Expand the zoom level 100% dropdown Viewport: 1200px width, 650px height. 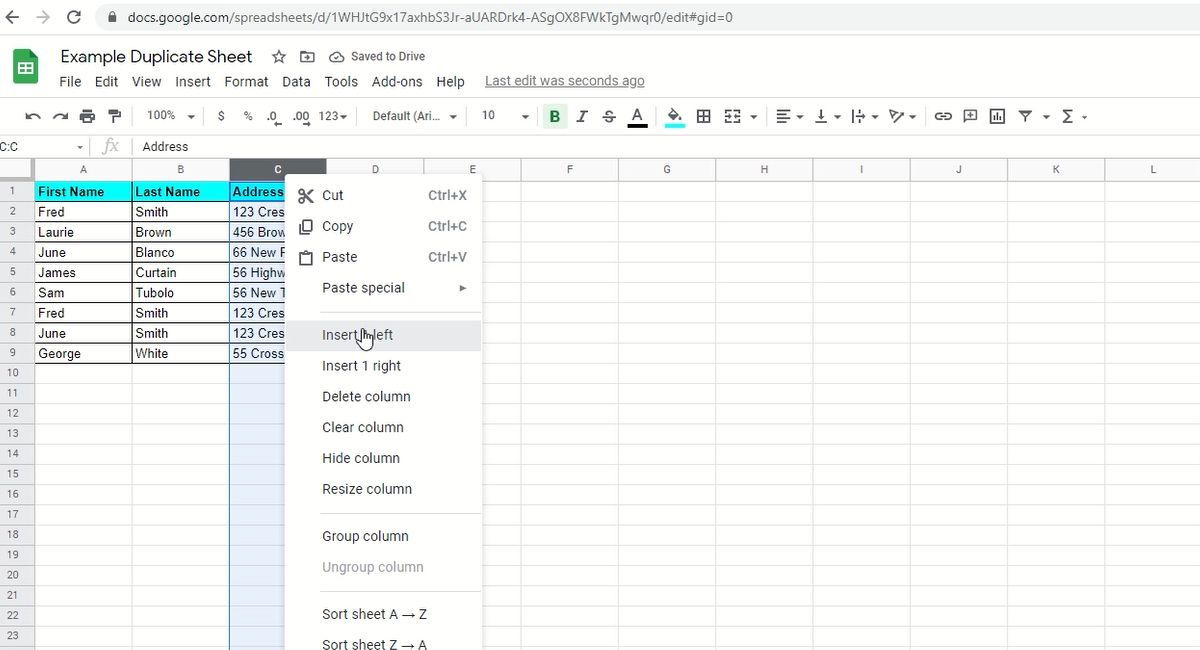point(168,115)
